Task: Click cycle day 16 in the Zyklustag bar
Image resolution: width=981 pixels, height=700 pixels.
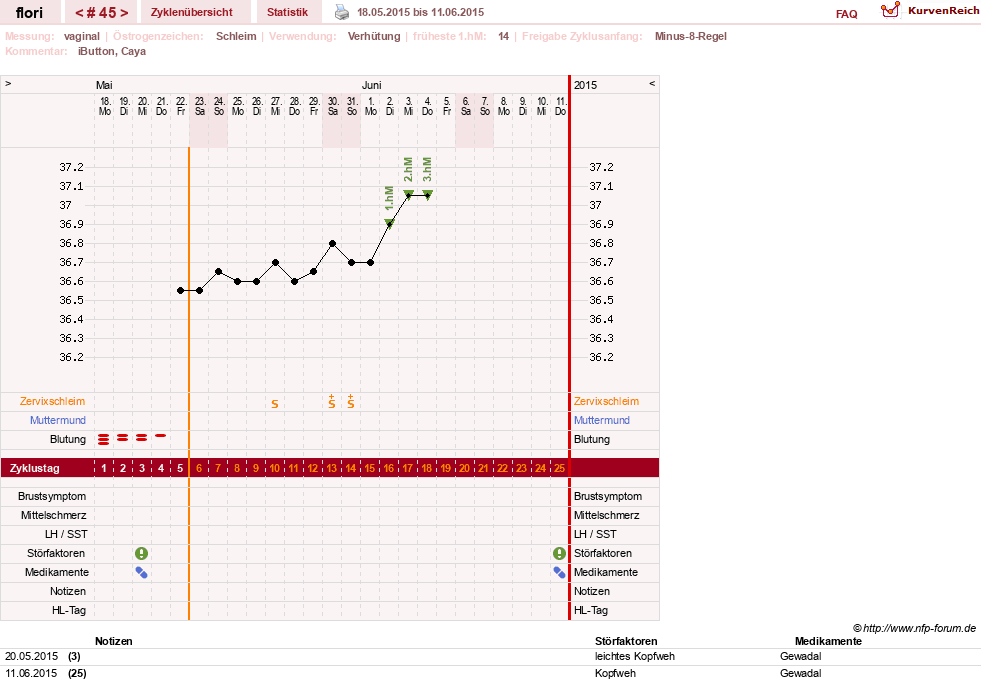Action: 389,468
